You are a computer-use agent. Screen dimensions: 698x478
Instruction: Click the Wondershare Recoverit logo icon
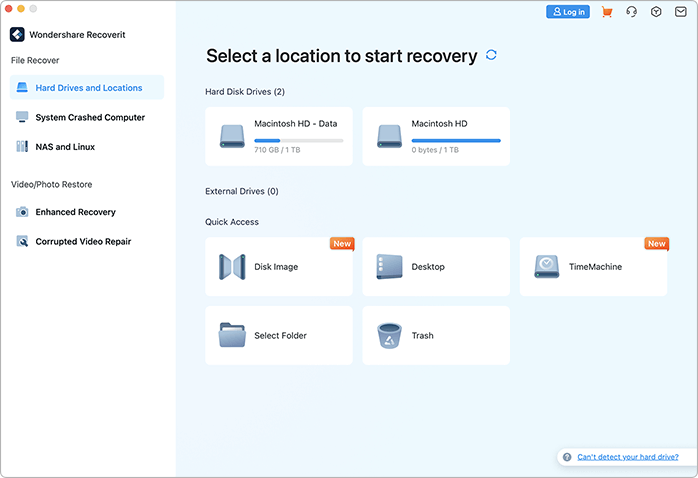[17, 35]
